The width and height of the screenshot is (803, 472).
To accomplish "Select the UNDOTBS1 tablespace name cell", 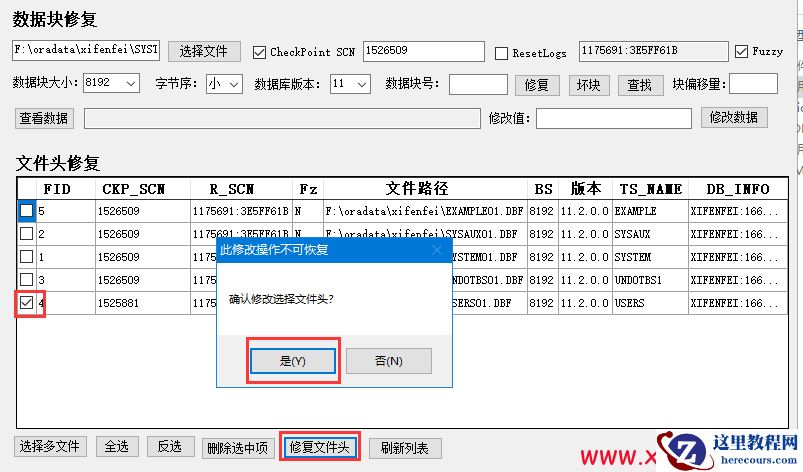I will point(650,280).
